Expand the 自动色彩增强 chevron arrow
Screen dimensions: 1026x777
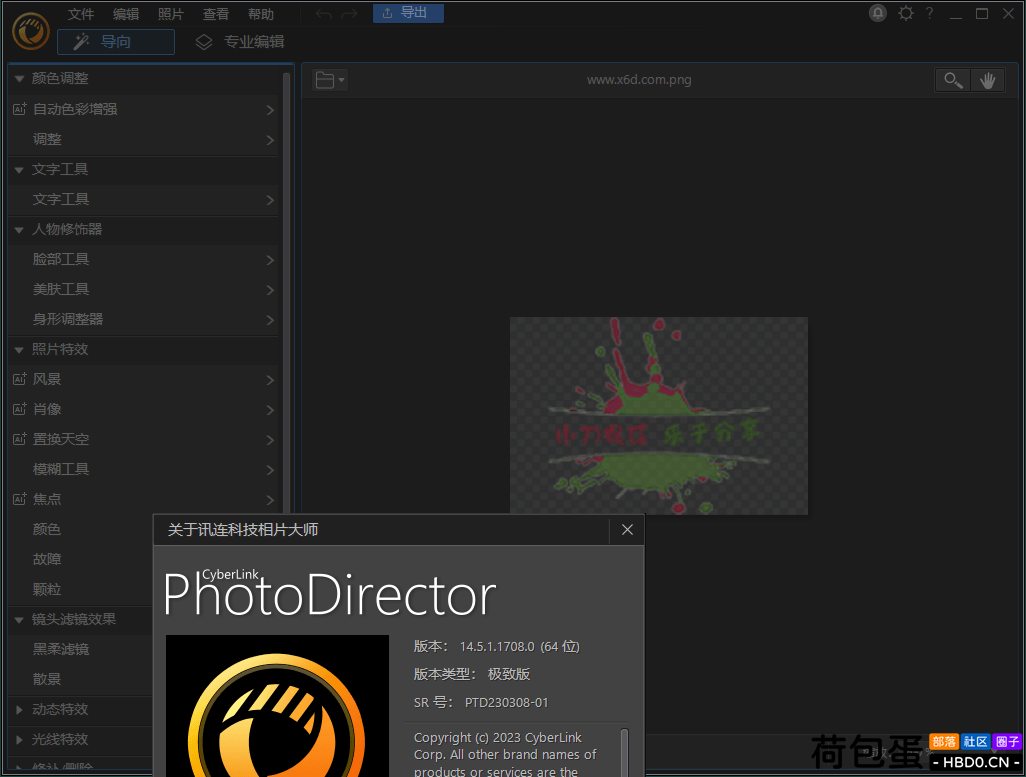(x=270, y=110)
